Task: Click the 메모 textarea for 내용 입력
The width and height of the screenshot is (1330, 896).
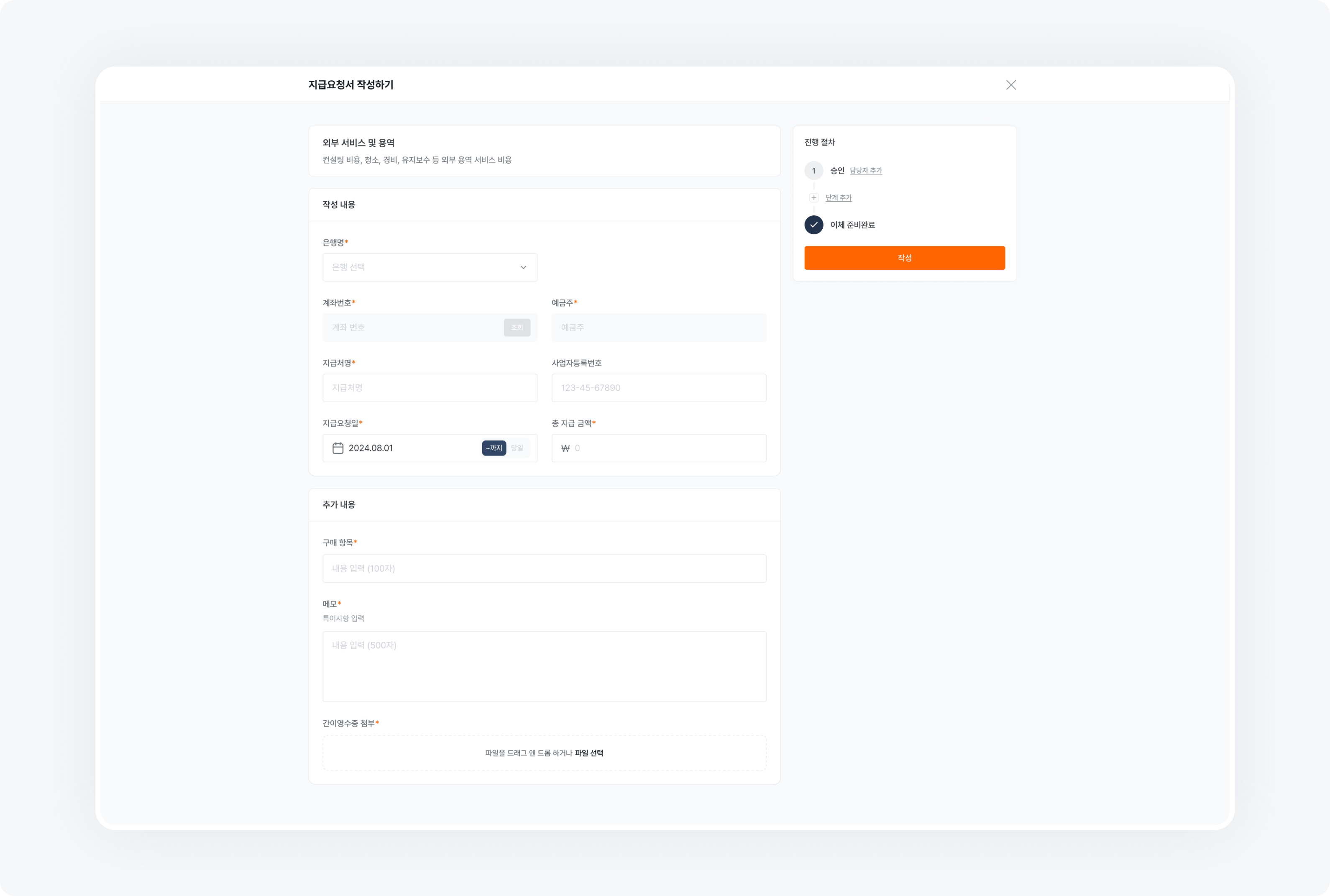Action: [544, 666]
